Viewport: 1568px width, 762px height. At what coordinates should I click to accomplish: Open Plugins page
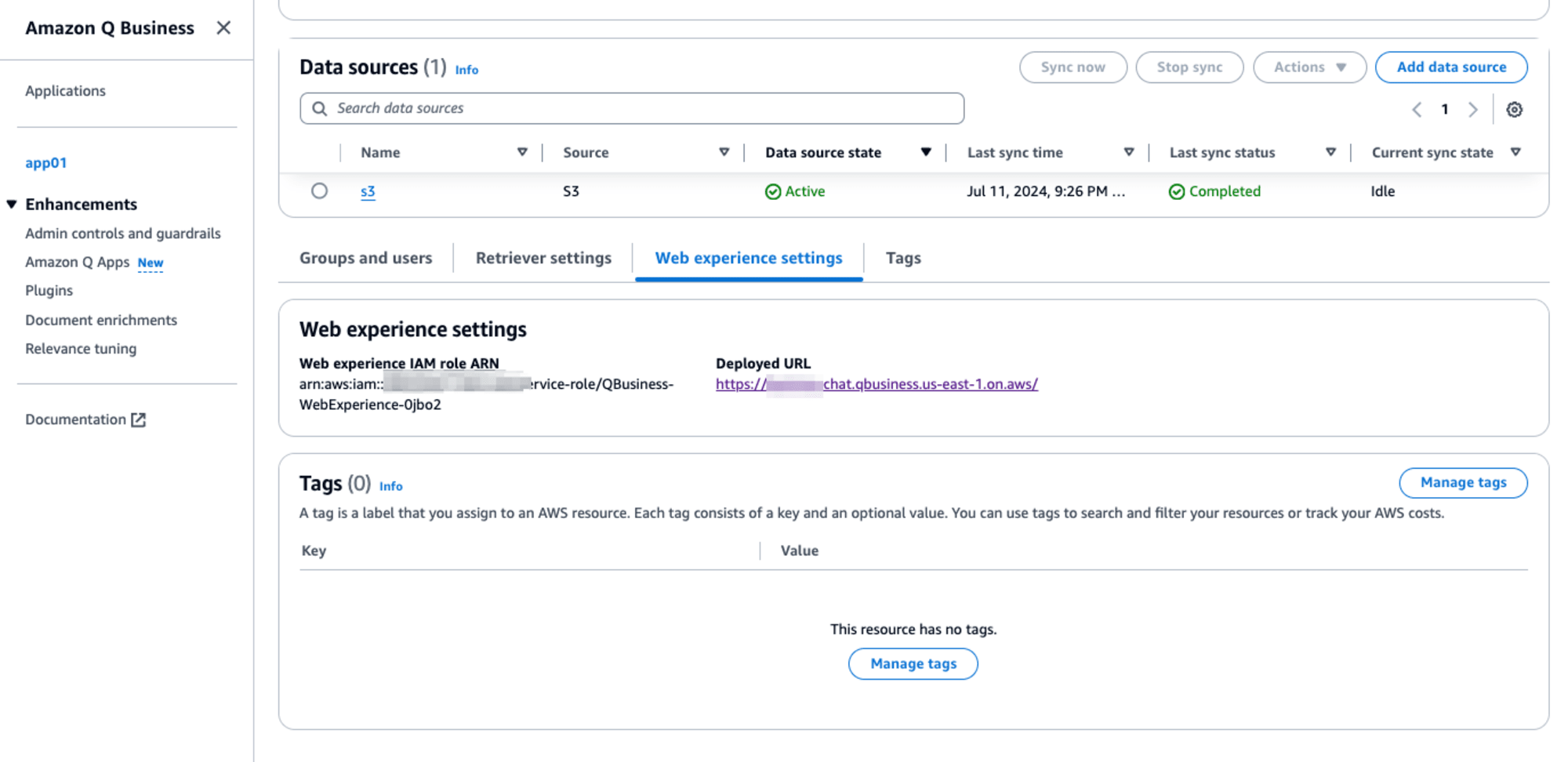pyautogui.click(x=49, y=291)
